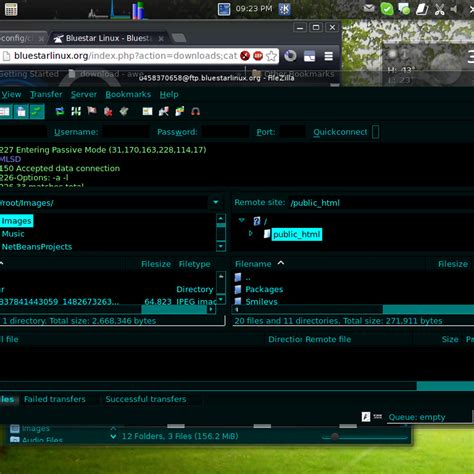Viewport: 474px width, 474px height.
Task: Click the local tree scrollbar down arrow
Action: (x=221, y=246)
